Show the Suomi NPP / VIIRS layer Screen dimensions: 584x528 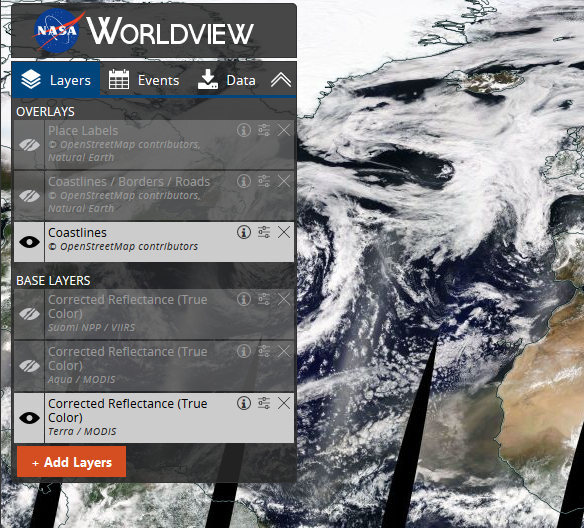click(29, 314)
